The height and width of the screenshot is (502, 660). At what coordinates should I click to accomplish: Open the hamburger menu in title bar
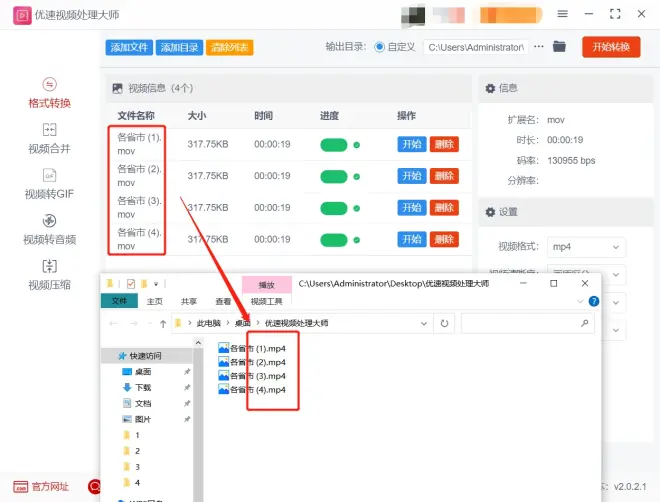tap(562, 14)
